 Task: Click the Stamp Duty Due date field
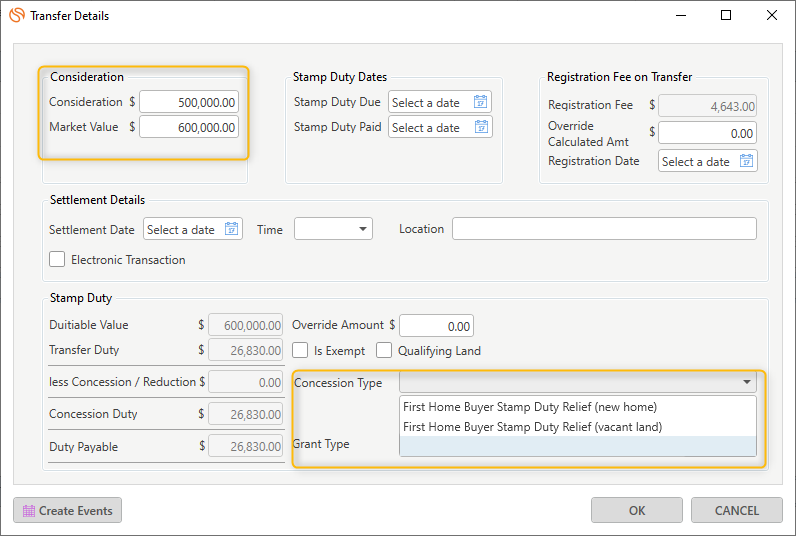pyautogui.click(x=440, y=102)
